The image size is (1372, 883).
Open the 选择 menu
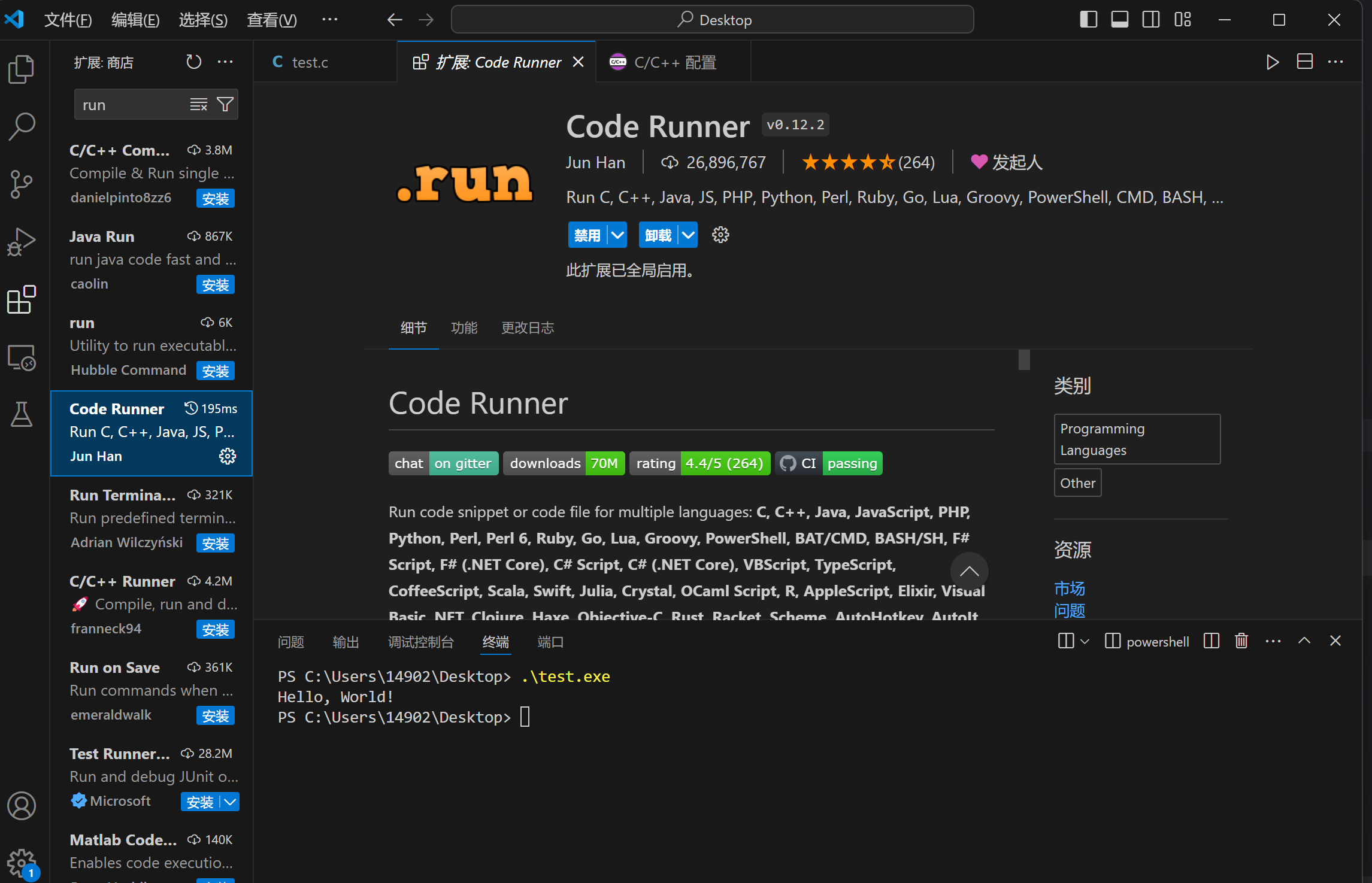[x=203, y=20]
